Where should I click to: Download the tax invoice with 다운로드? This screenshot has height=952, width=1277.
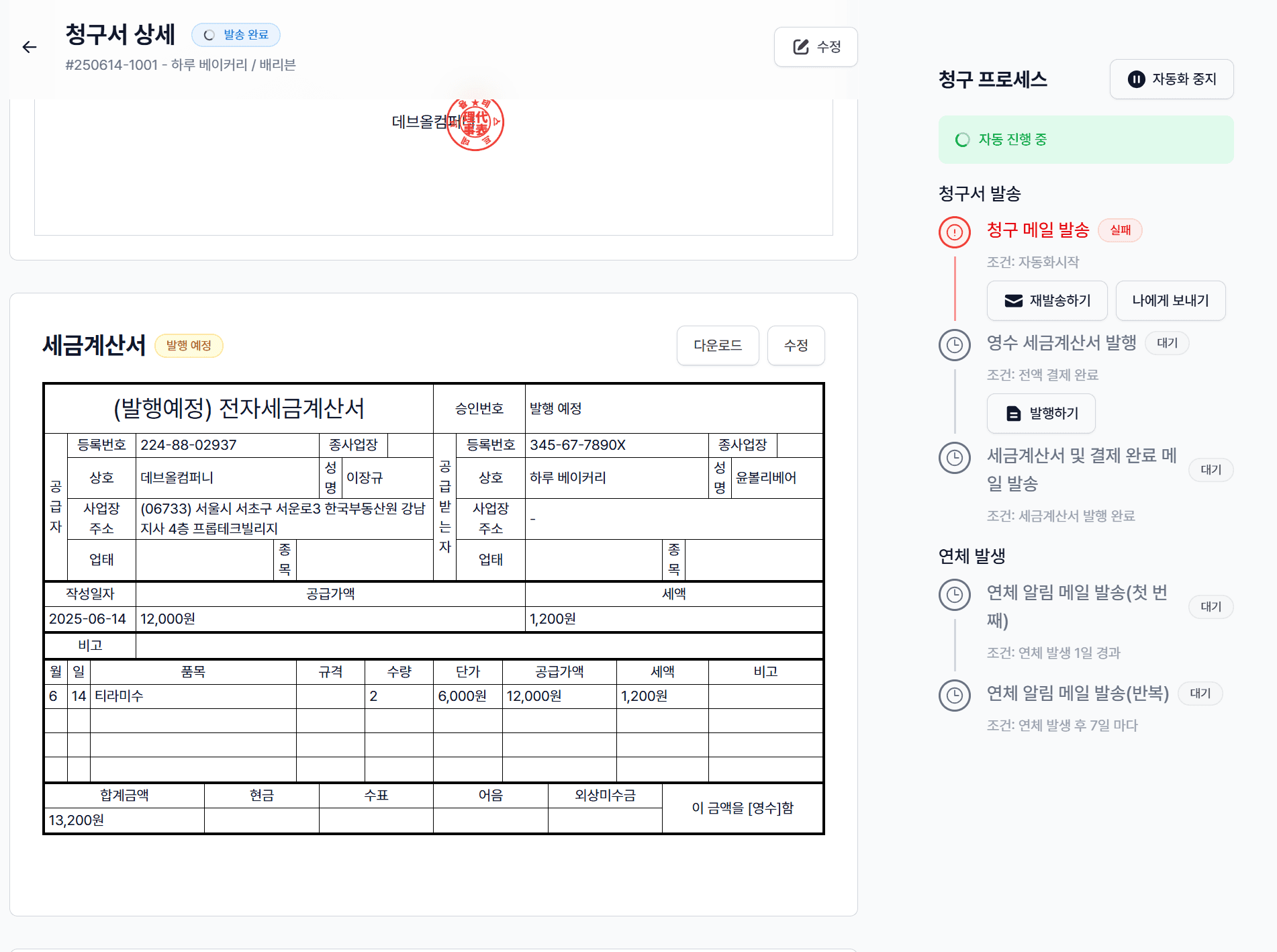coord(718,346)
